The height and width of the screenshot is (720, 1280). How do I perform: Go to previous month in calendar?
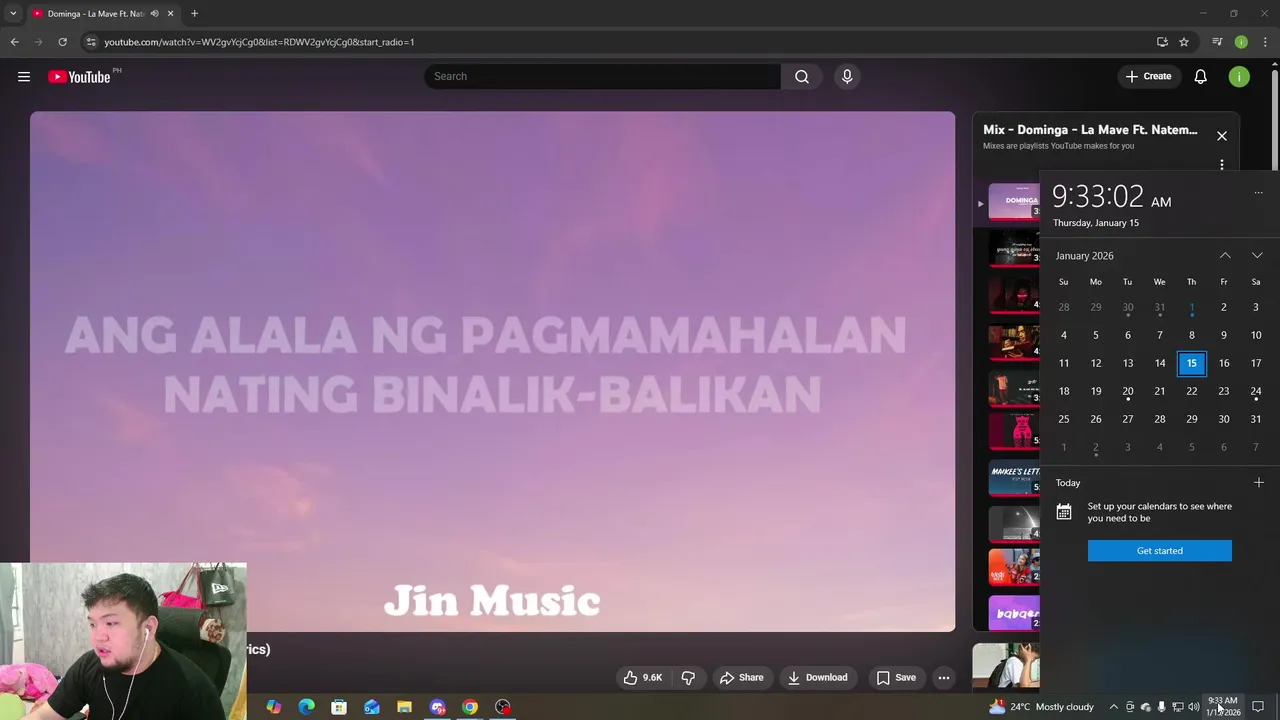coord(1225,256)
